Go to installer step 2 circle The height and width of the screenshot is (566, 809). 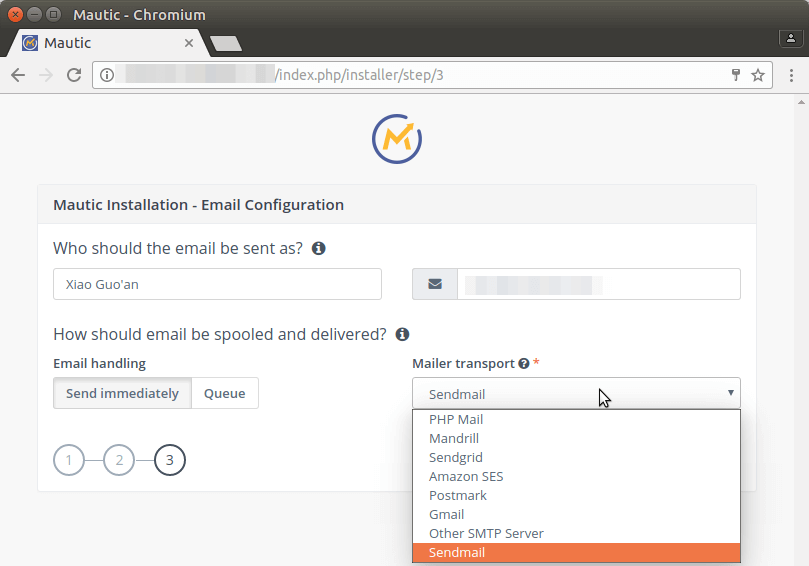click(119, 460)
